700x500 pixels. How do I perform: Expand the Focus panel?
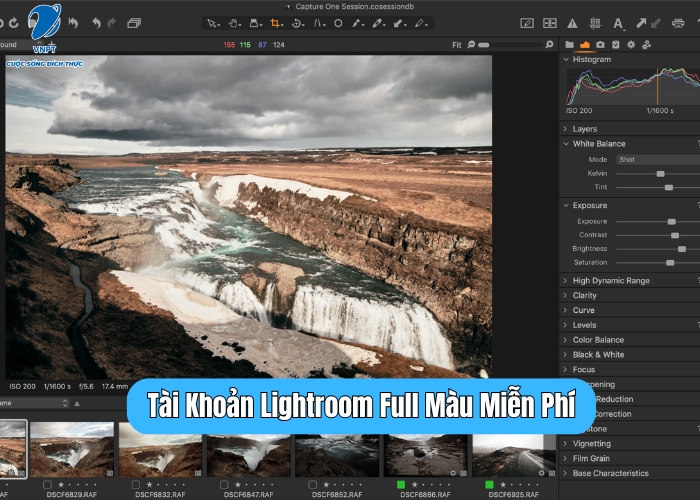[566, 369]
